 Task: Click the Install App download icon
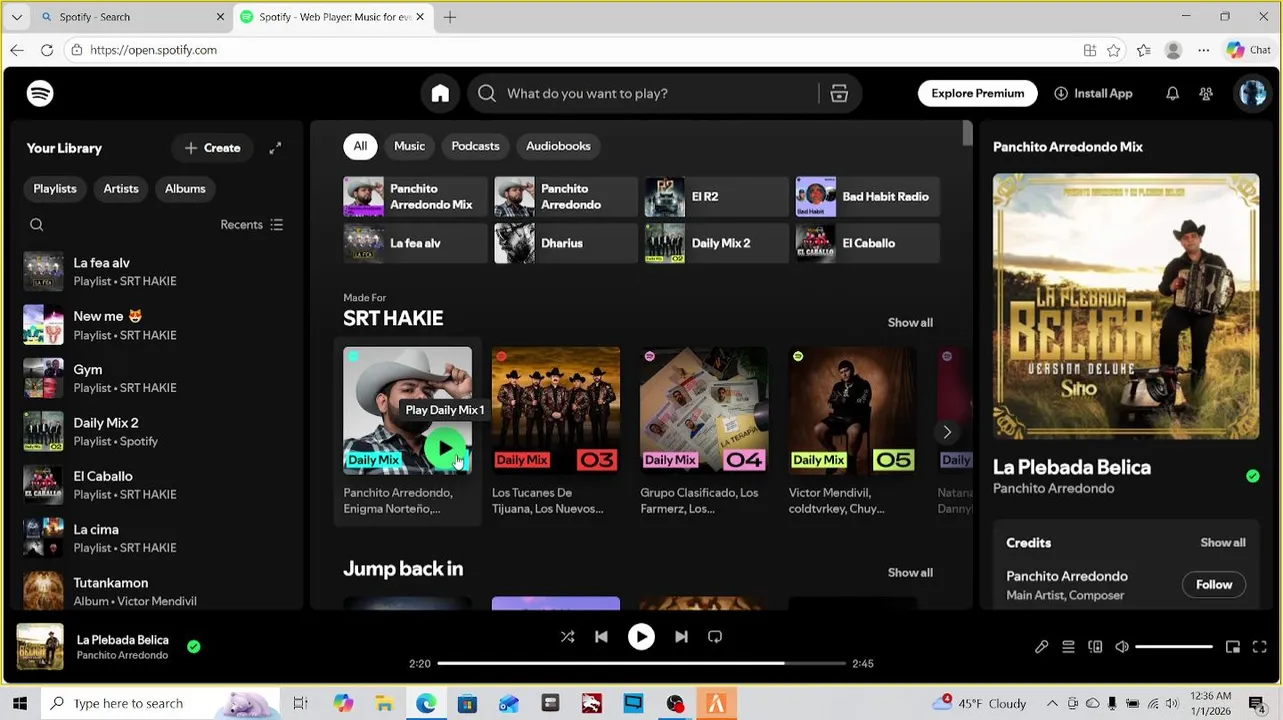[1061, 93]
